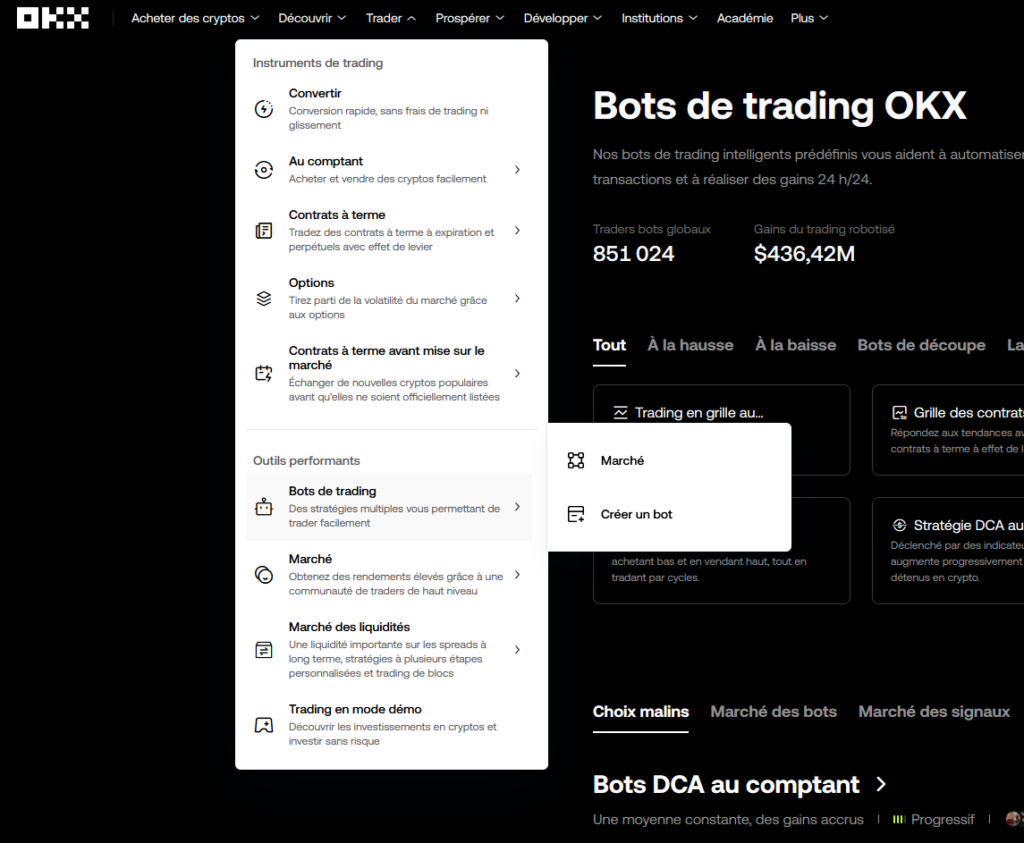Image resolution: width=1024 pixels, height=843 pixels.
Task: Expand the Au comptant submenu arrow
Action: (517, 170)
